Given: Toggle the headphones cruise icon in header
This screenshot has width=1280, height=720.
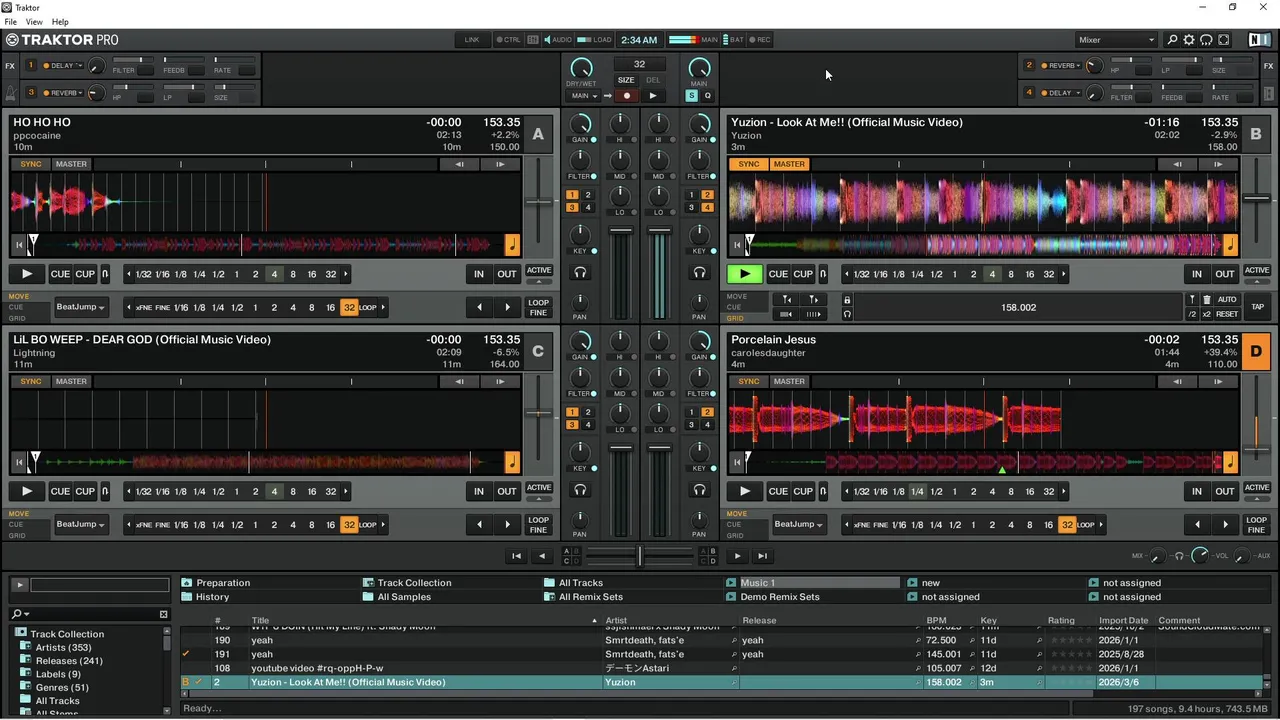Looking at the screenshot, I should [x=1206, y=40].
